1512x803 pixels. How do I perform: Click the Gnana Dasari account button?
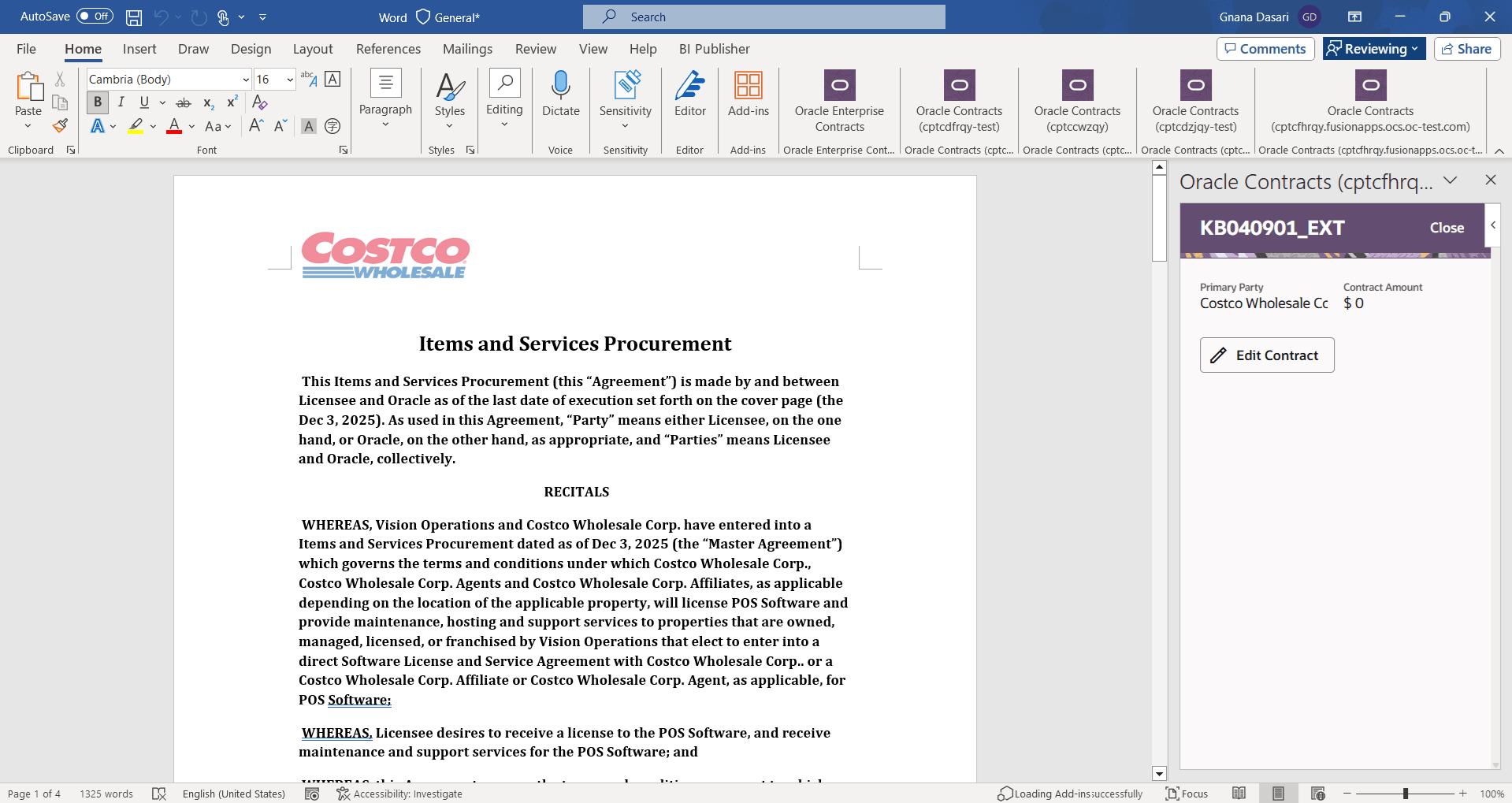click(1269, 17)
